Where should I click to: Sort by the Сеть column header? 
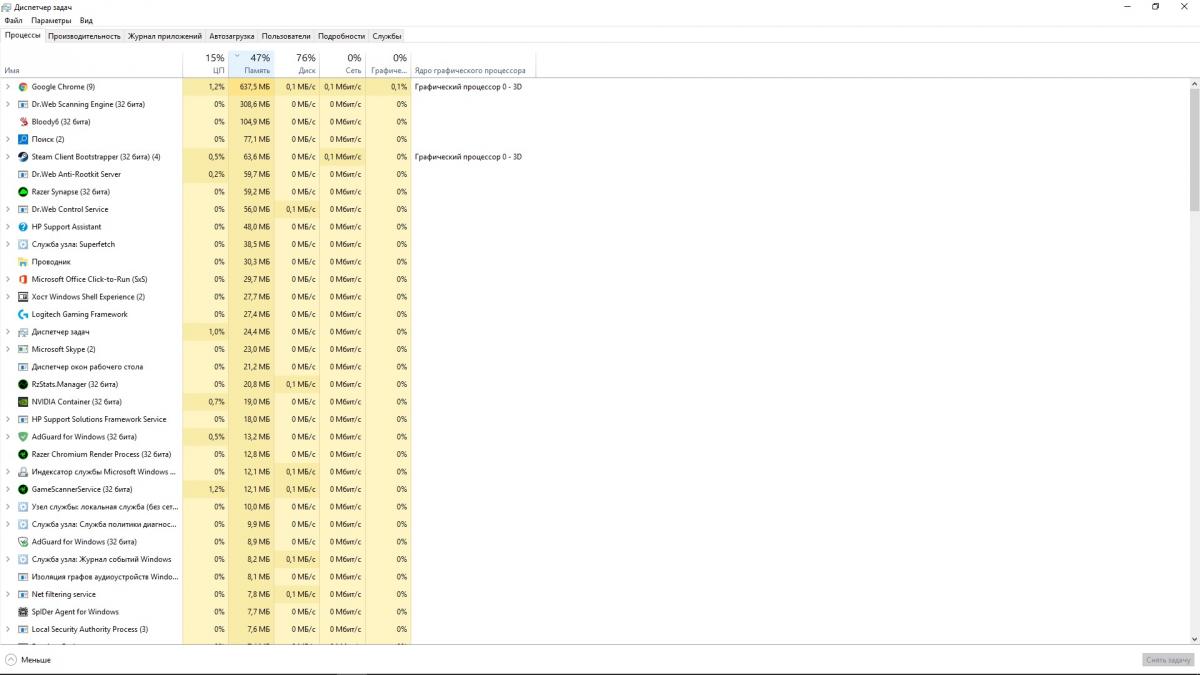pyautogui.click(x=343, y=64)
